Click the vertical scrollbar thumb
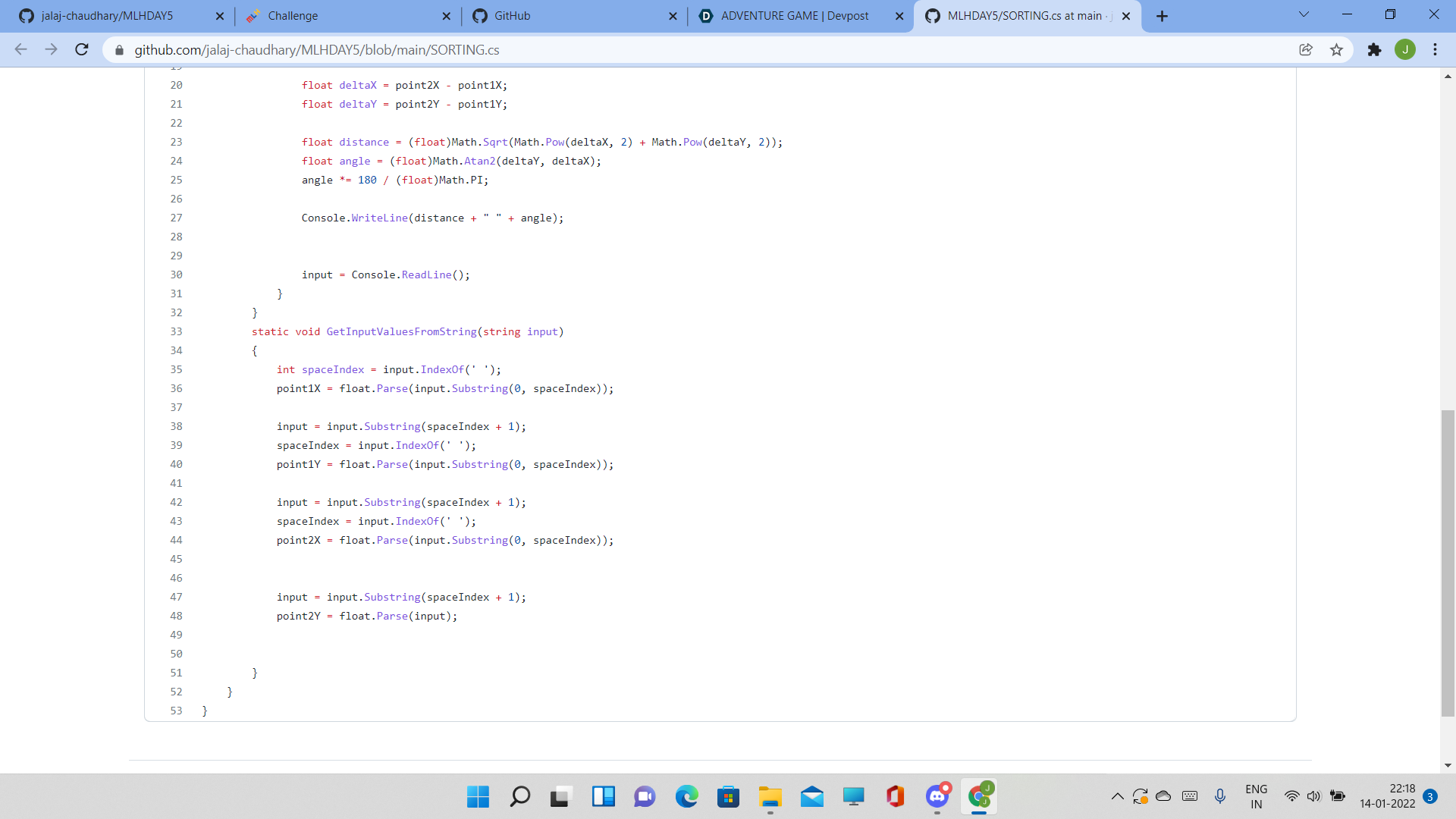 (1448, 561)
